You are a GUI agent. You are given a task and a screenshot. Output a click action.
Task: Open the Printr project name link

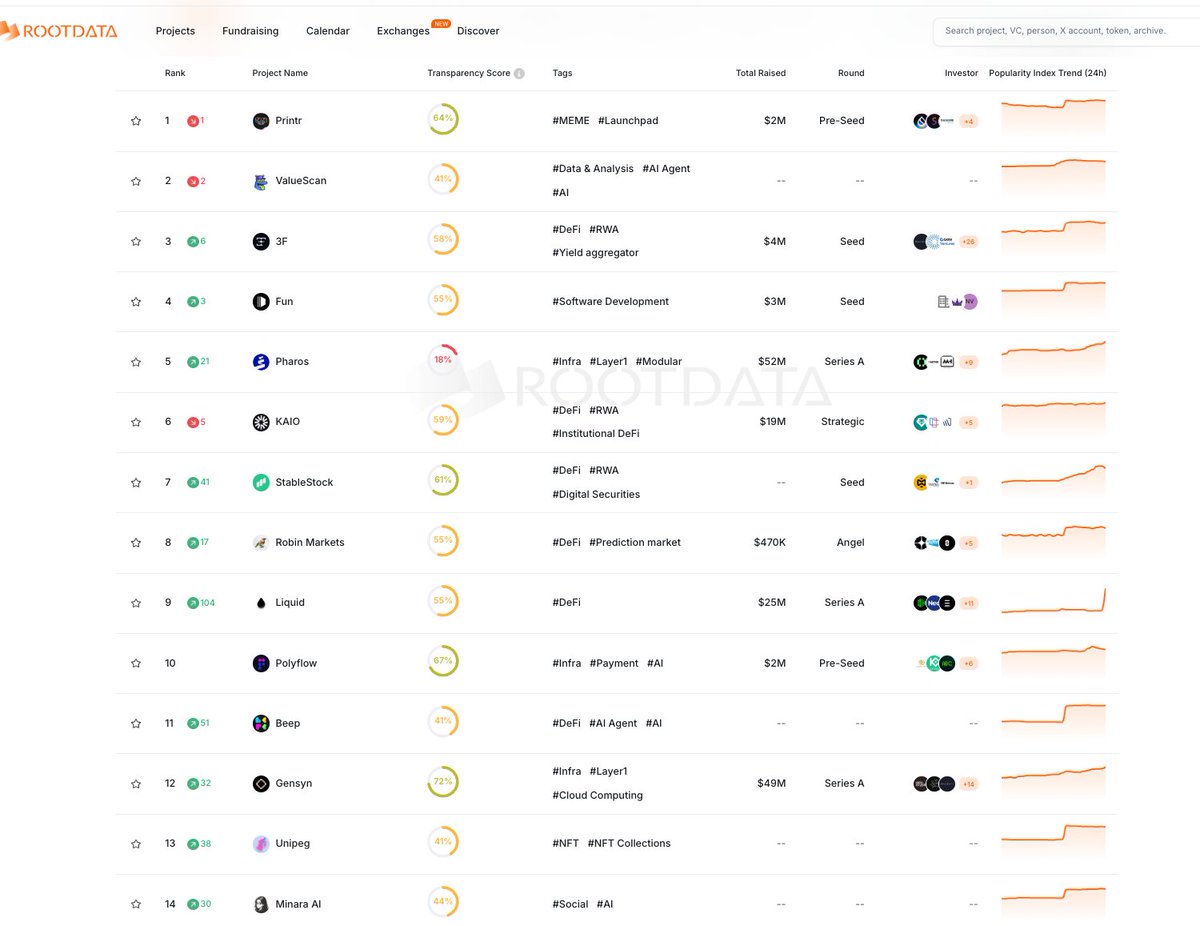[289, 121]
